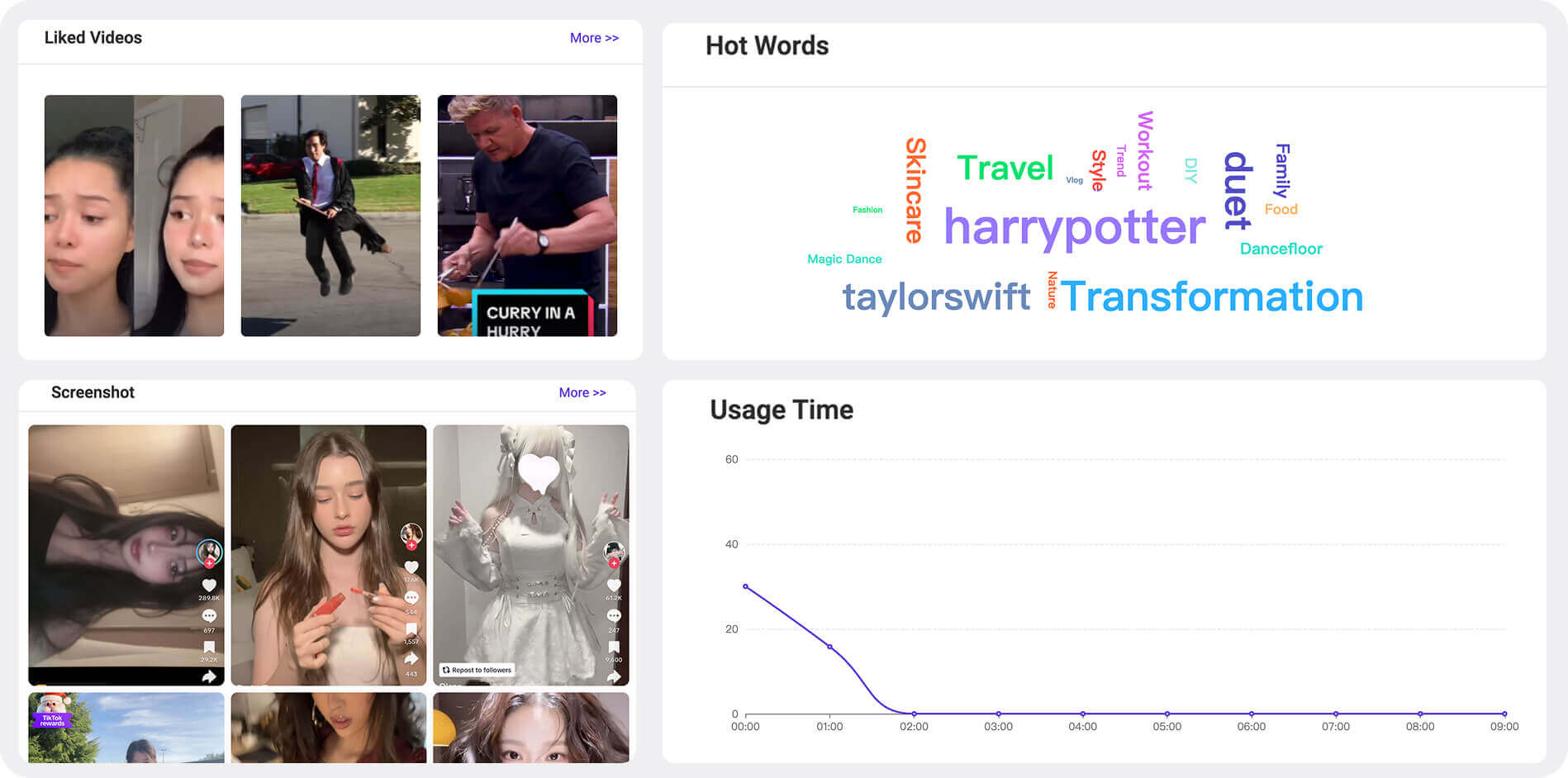Open screenshot of girl lying sideways

[126, 555]
